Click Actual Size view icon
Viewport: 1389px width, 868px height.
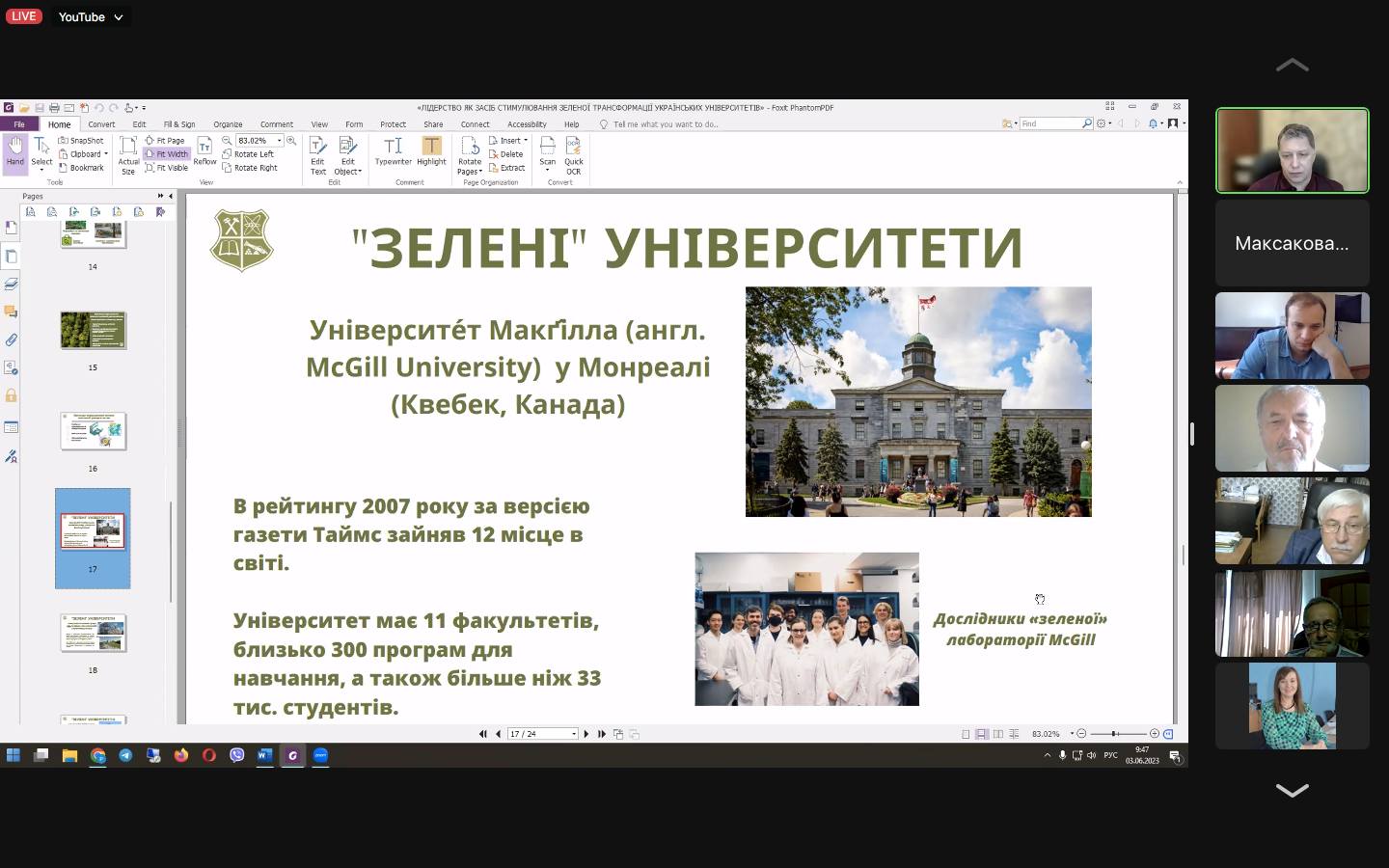pos(128,153)
